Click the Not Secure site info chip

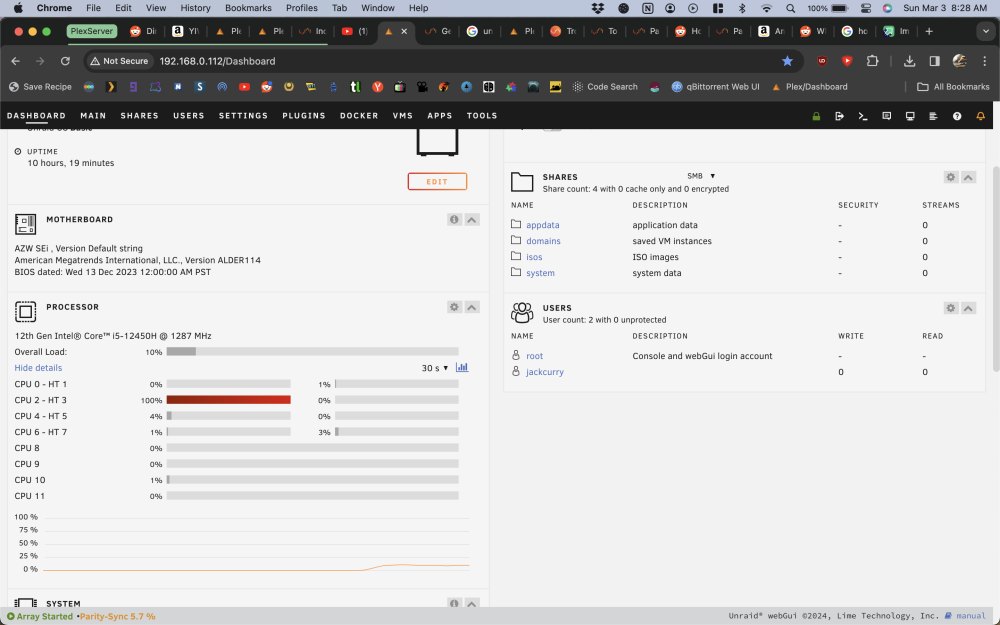(x=120, y=61)
